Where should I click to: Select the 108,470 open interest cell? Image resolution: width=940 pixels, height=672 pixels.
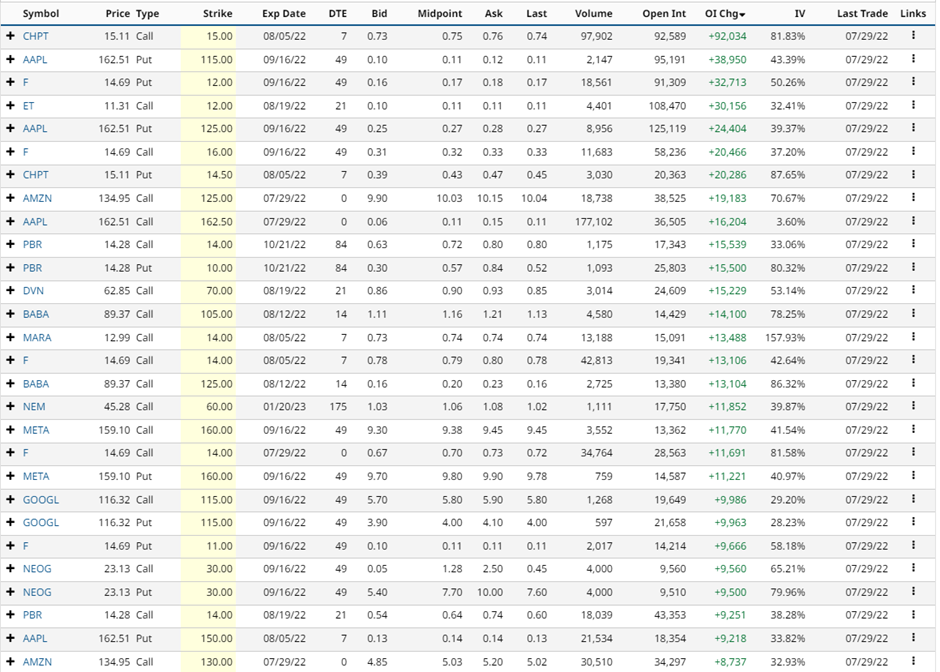click(x=667, y=106)
